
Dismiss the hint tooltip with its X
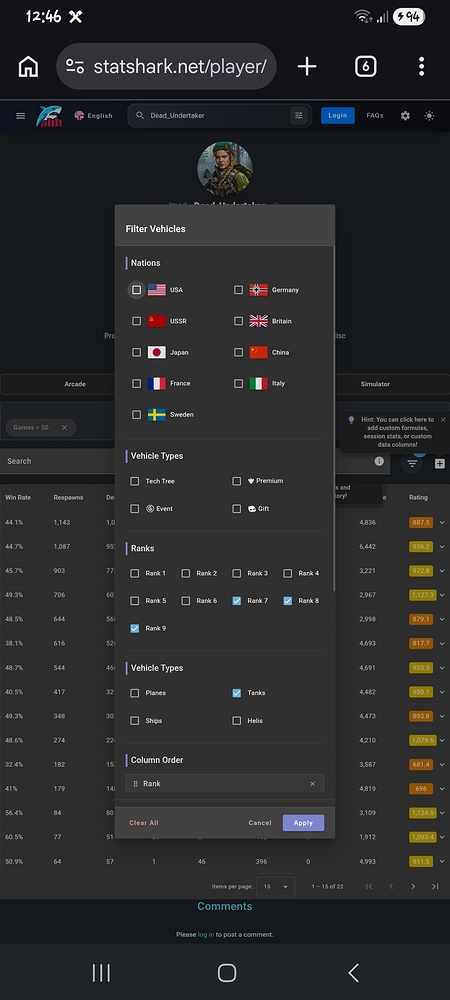[443, 420]
